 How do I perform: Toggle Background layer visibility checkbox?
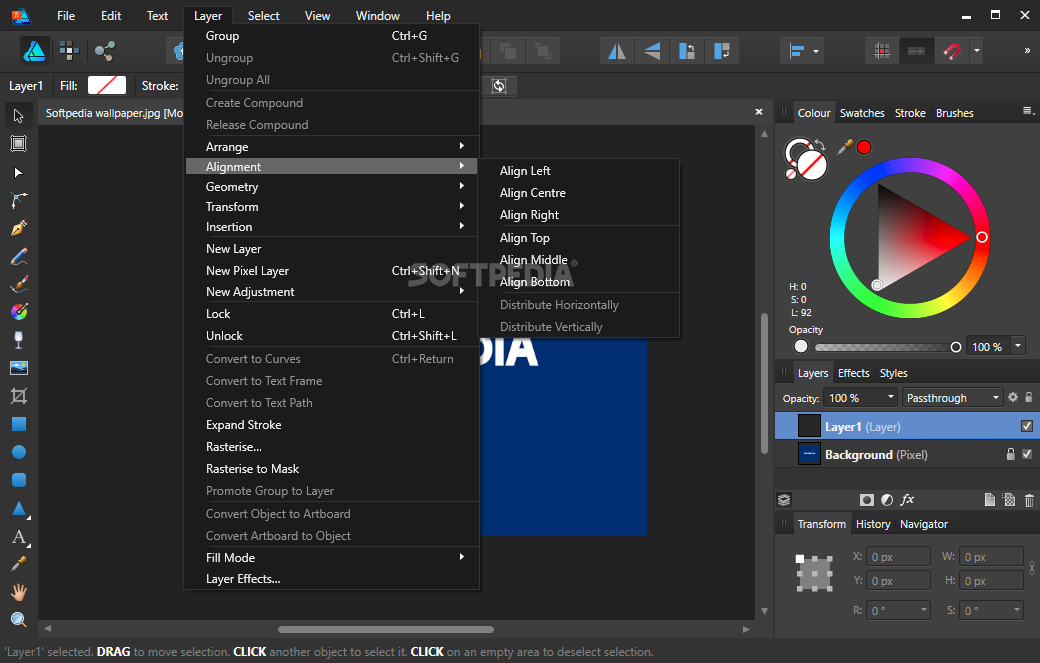pyautogui.click(x=1027, y=454)
